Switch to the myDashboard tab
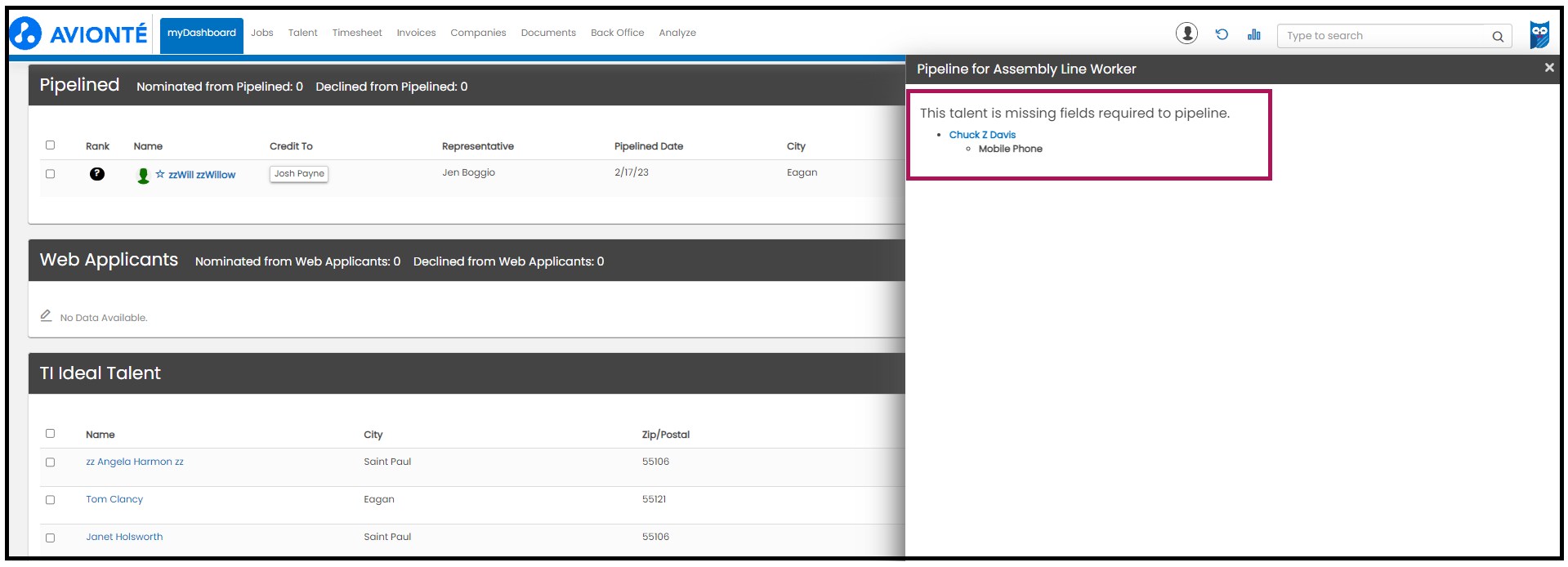 tap(201, 33)
